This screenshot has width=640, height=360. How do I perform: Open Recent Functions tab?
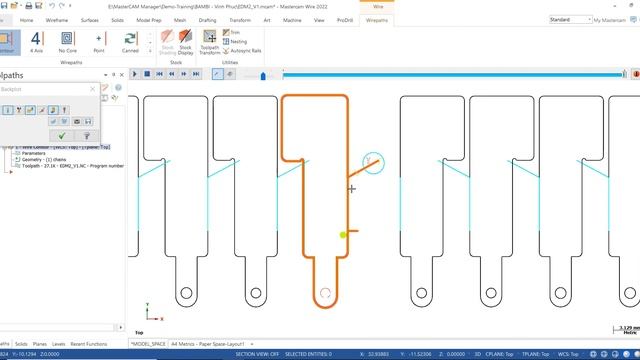tap(89, 344)
